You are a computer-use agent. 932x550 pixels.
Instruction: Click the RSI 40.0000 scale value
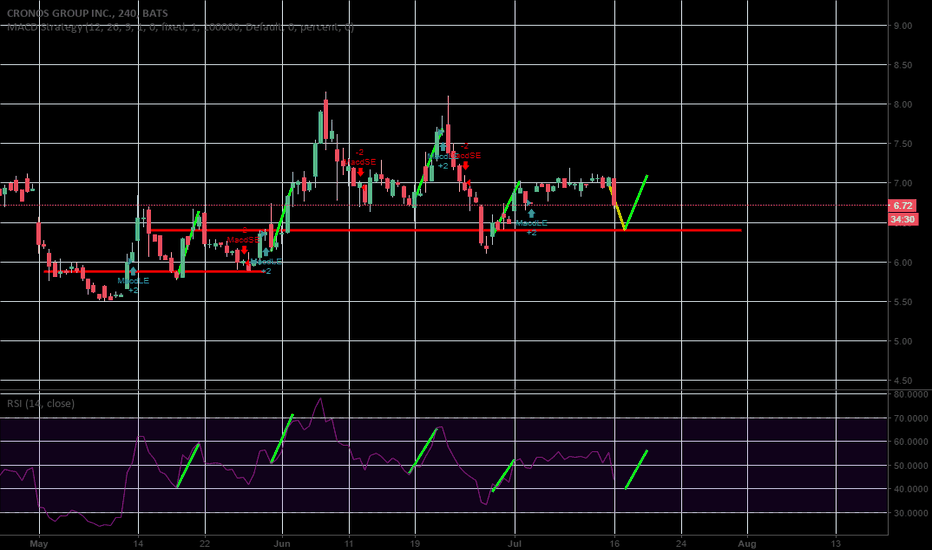[910, 489]
